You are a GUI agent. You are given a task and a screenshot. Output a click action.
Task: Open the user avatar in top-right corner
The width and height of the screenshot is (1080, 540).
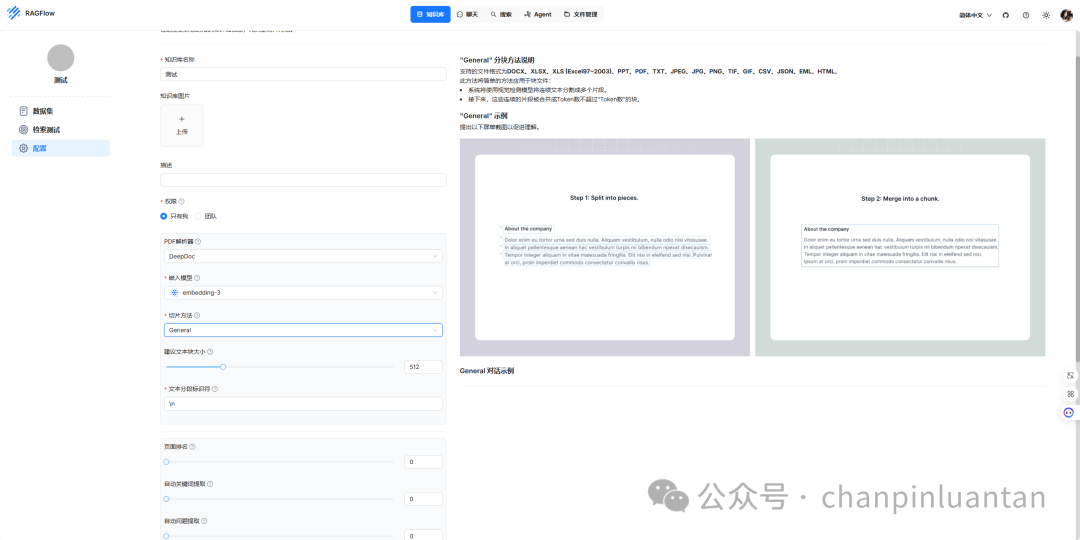pos(1066,14)
